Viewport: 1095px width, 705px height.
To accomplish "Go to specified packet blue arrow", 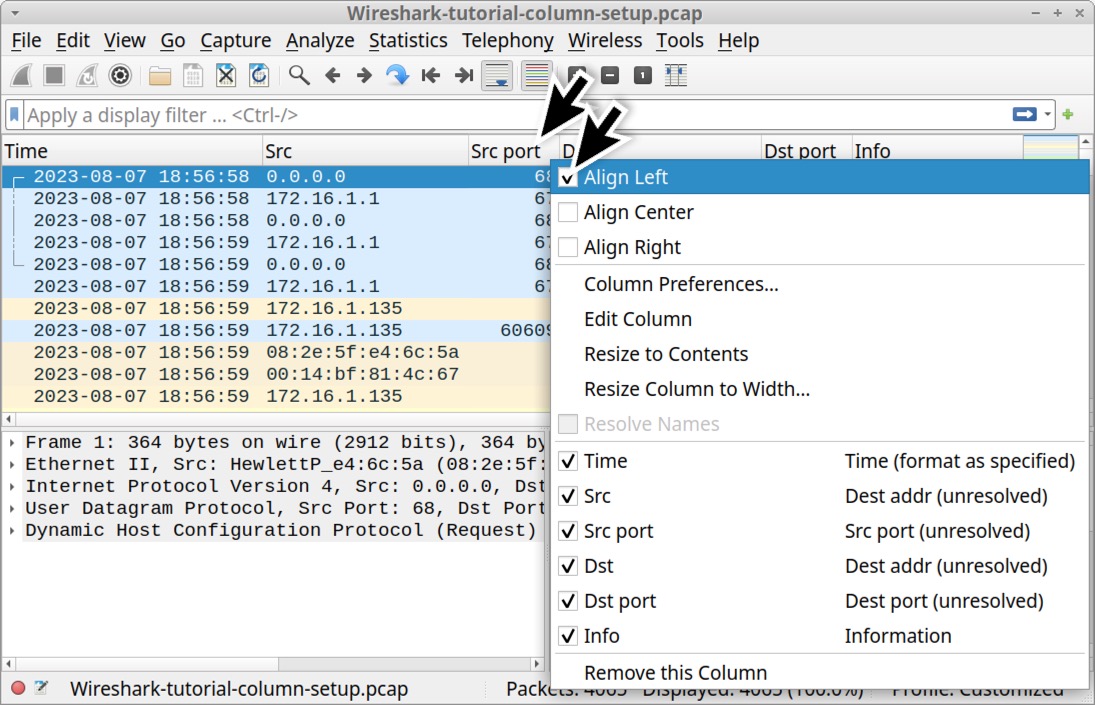I will tap(397, 75).
